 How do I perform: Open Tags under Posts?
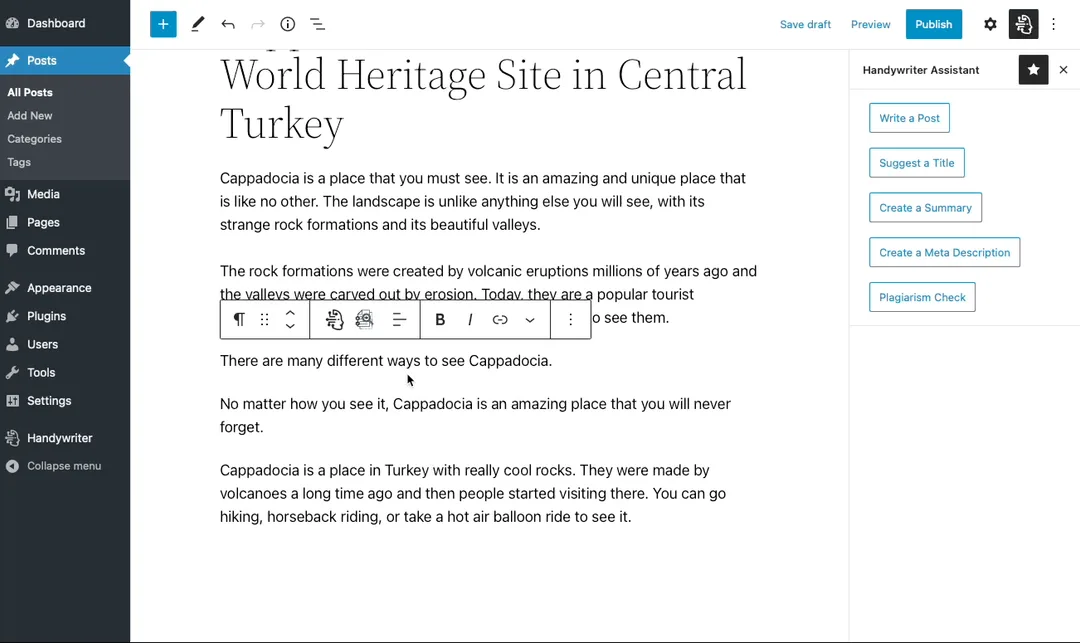pos(19,162)
